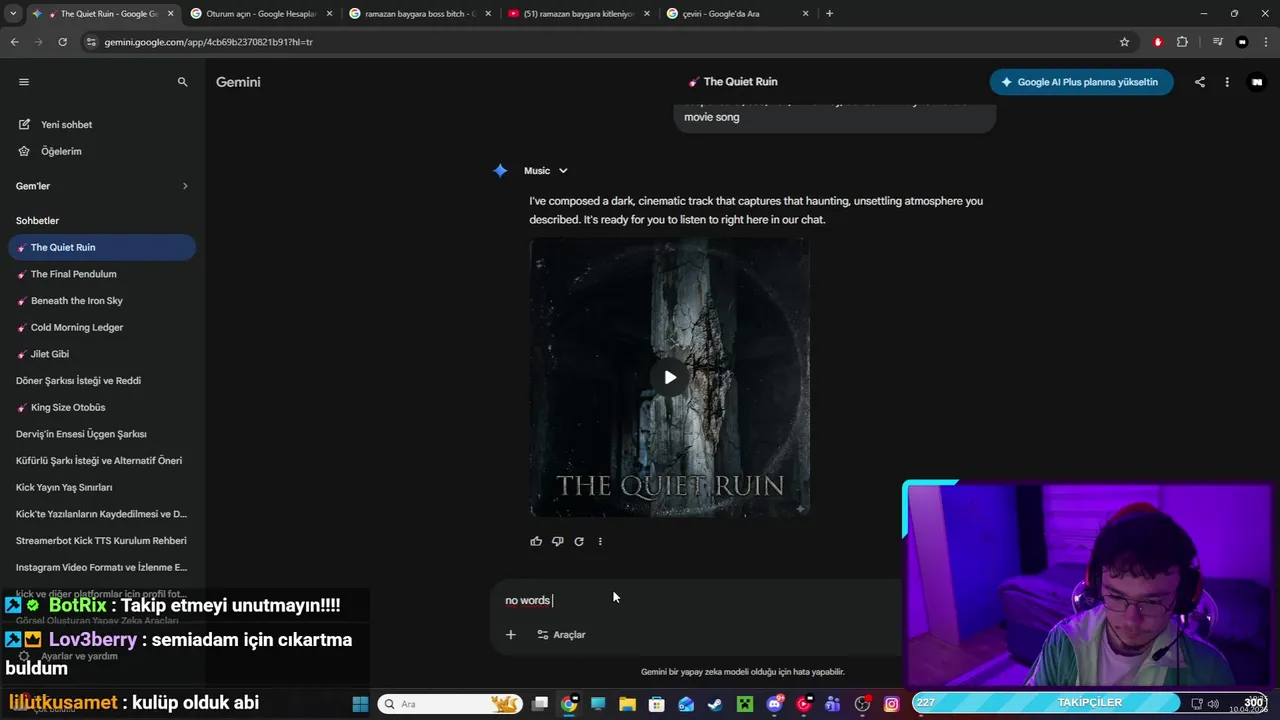Open Cold Morning Ledger conversation

click(102, 327)
